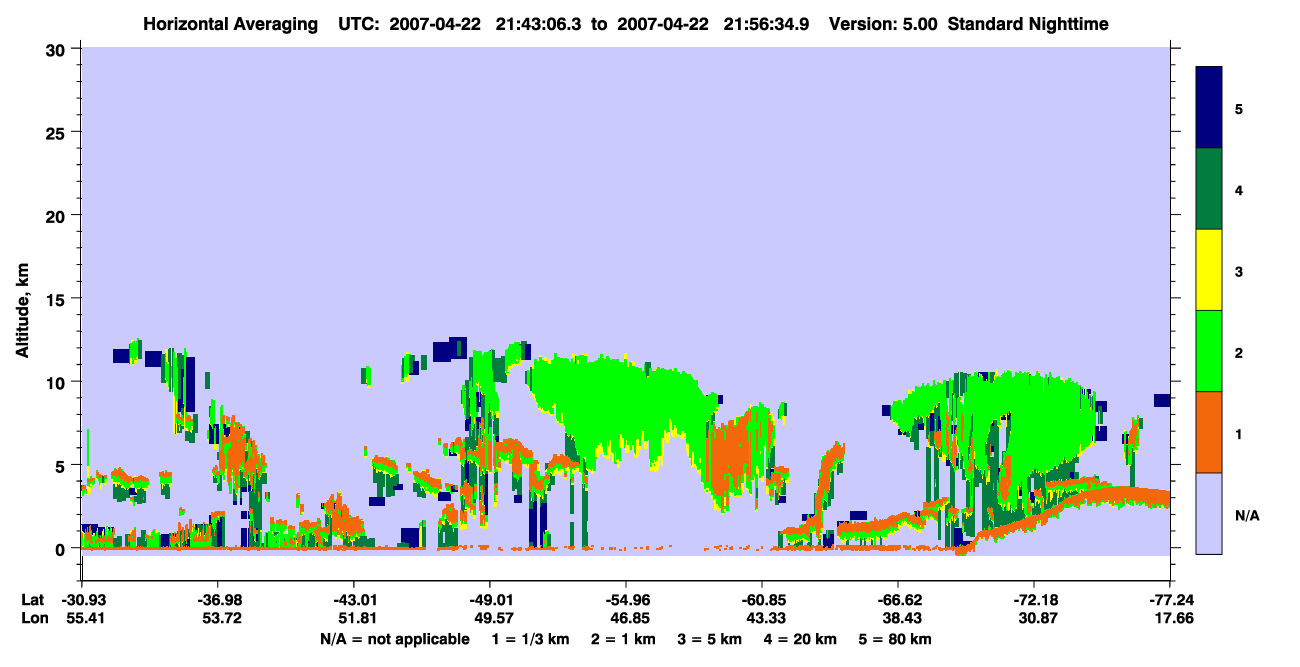Click the y-axis tick label 25

pyautogui.click(x=58, y=132)
